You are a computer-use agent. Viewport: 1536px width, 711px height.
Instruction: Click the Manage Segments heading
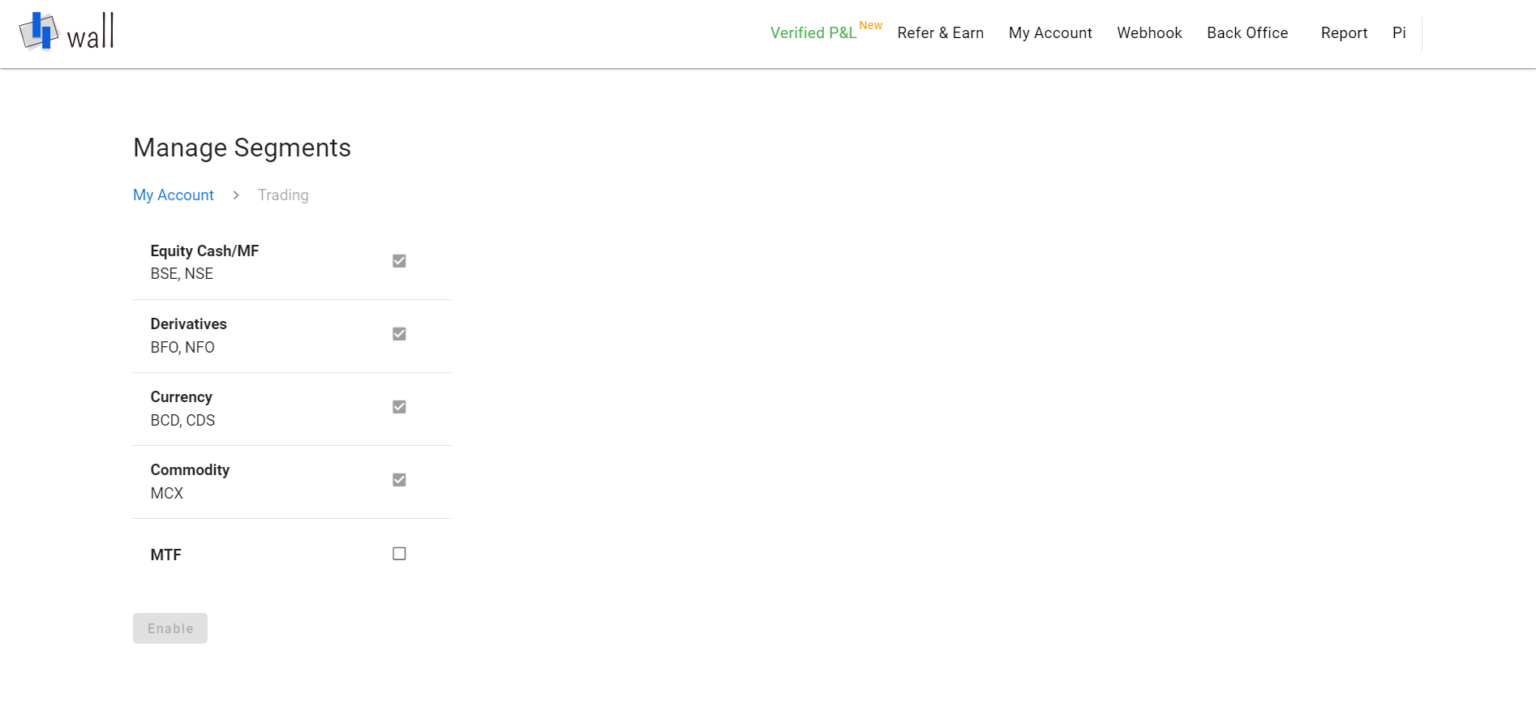click(242, 147)
